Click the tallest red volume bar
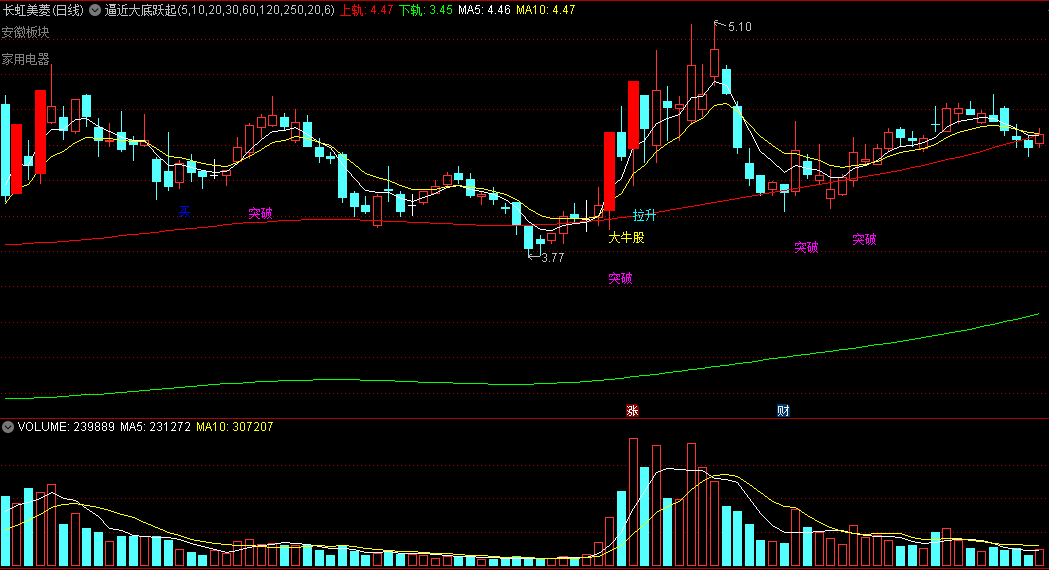The height and width of the screenshot is (570, 1049). click(x=633, y=502)
